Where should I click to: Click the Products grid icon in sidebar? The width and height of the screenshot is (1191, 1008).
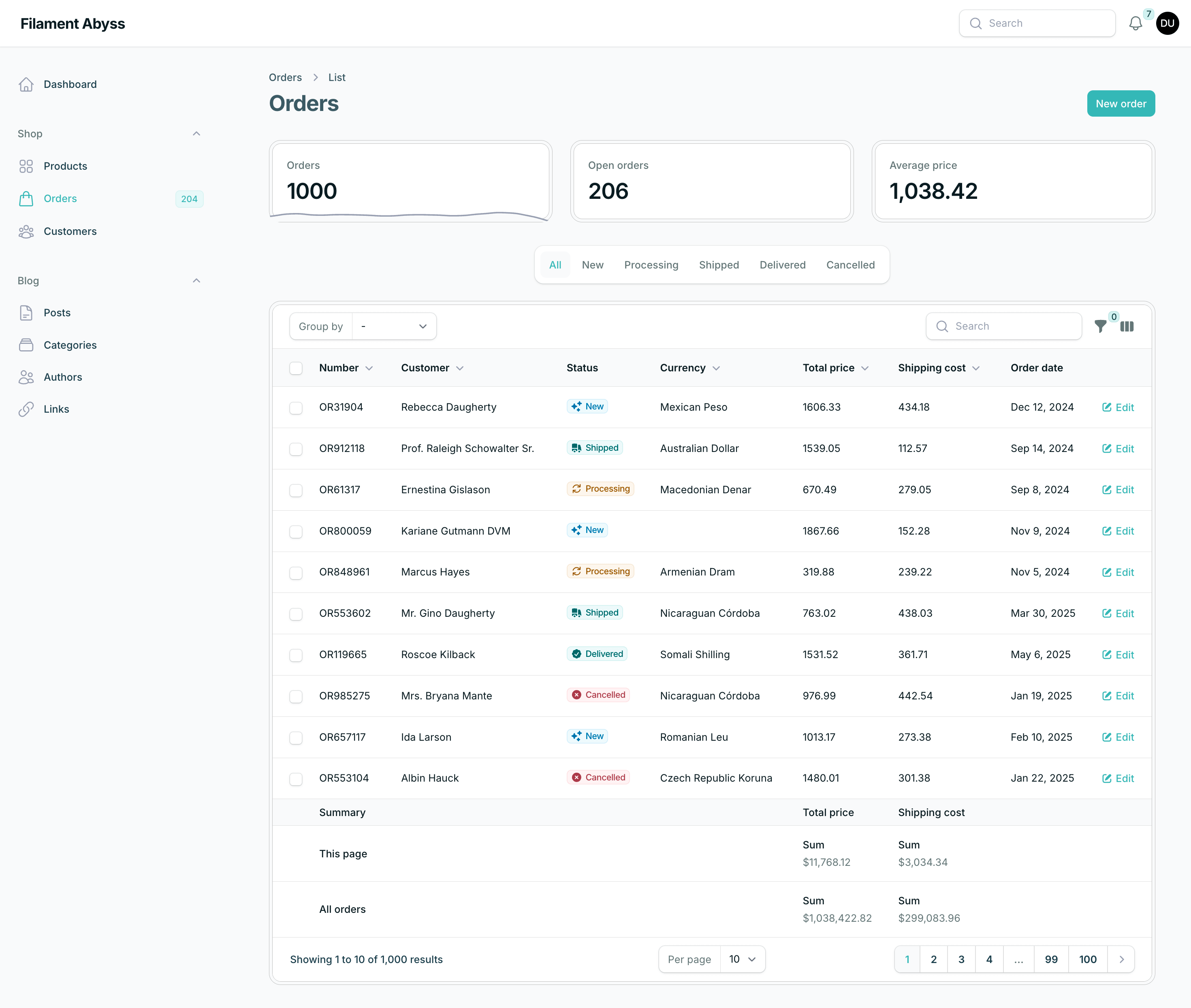pyautogui.click(x=26, y=166)
